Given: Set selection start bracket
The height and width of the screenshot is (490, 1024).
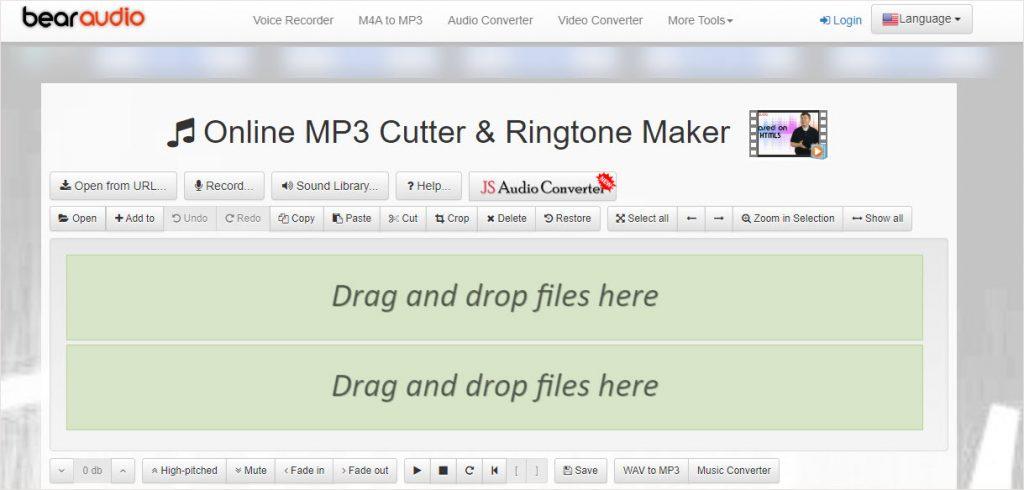Looking at the screenshot, I should coord(516,470).
